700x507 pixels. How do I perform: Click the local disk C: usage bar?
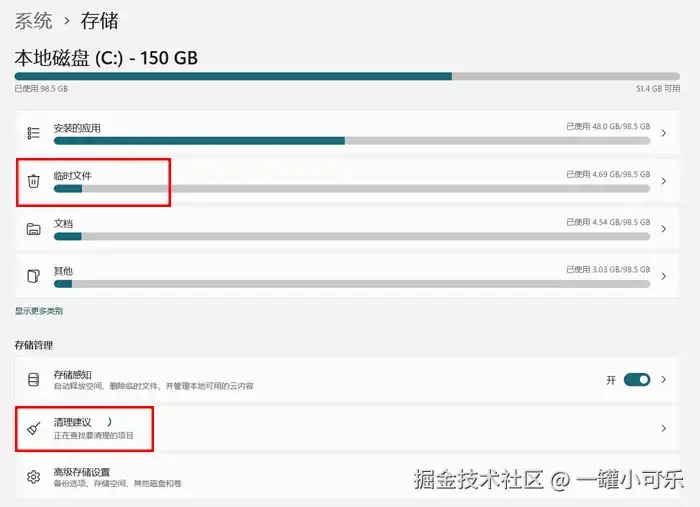[346, 76]
